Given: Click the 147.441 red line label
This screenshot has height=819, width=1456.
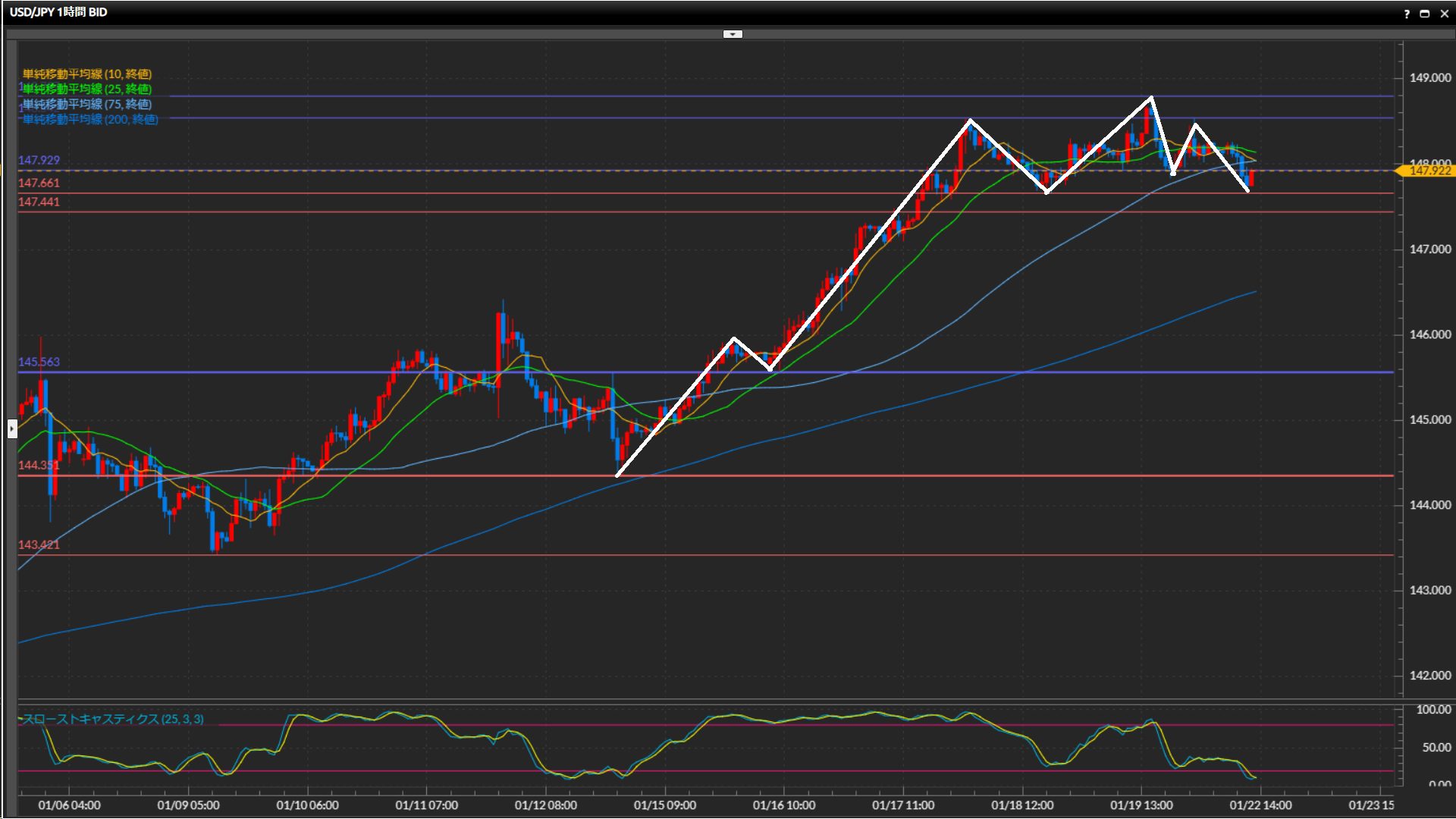Looking at the screenshot, I should point(39,202).
